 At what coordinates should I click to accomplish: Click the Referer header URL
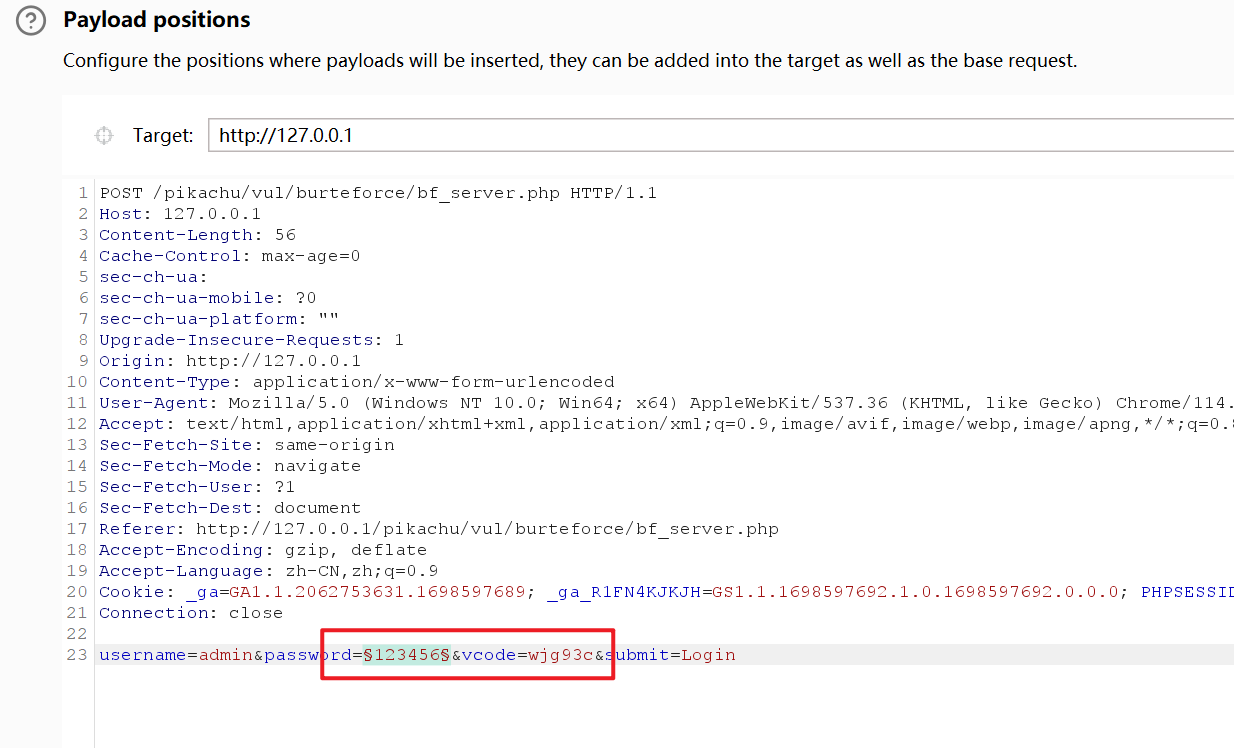pyautogui.click(x=486, y=529)
